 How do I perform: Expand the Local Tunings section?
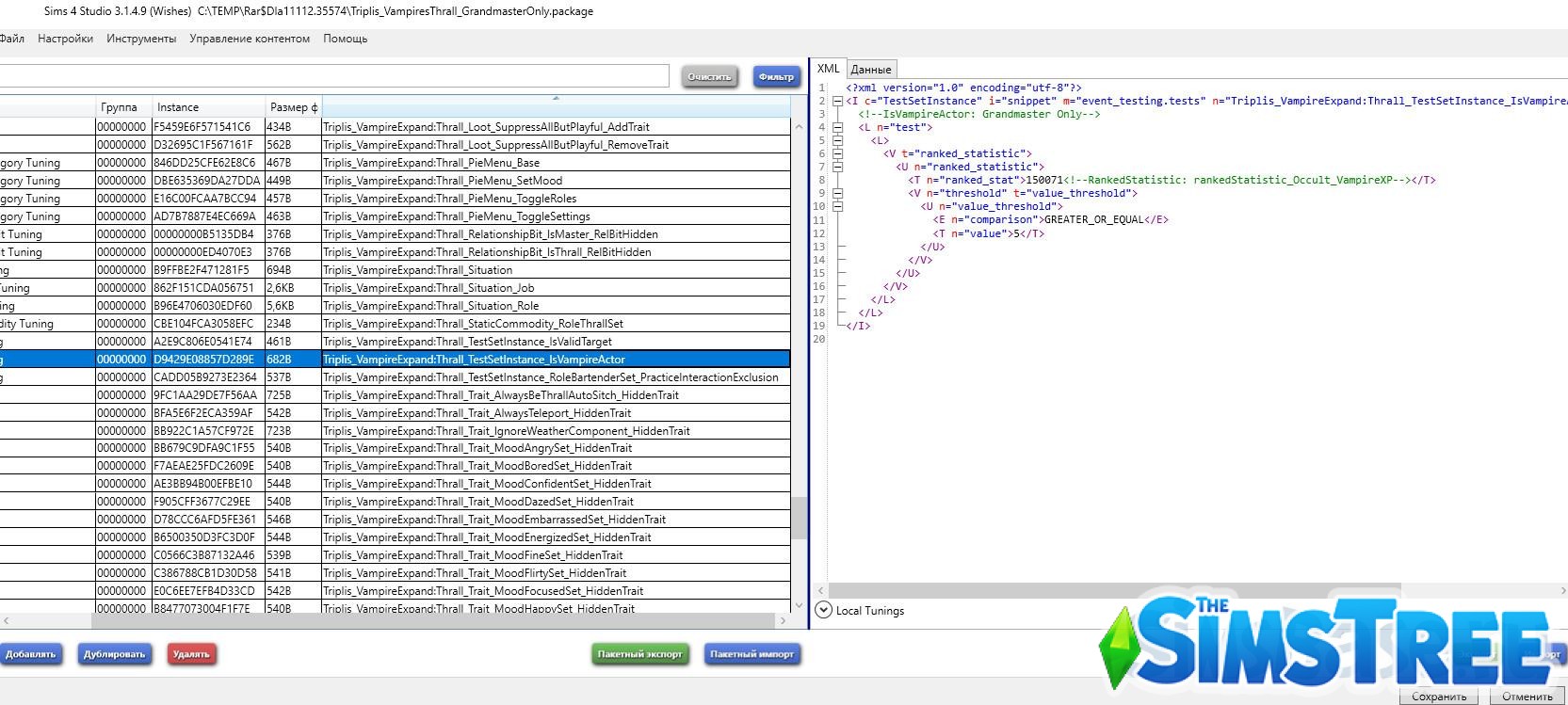823,610
